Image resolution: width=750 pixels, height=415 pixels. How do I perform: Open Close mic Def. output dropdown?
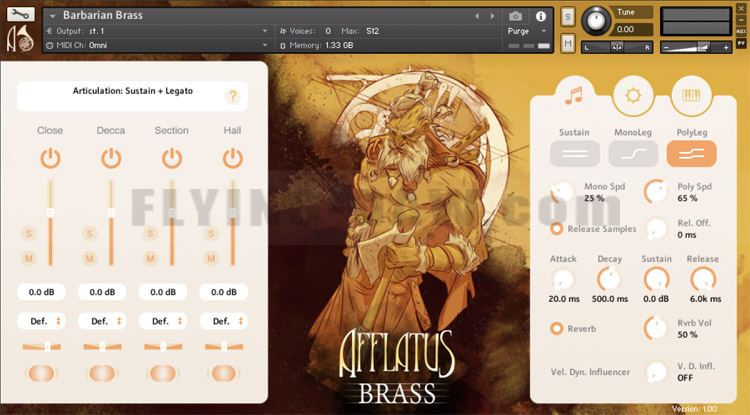pyautogui.click(x=42, y=321)
